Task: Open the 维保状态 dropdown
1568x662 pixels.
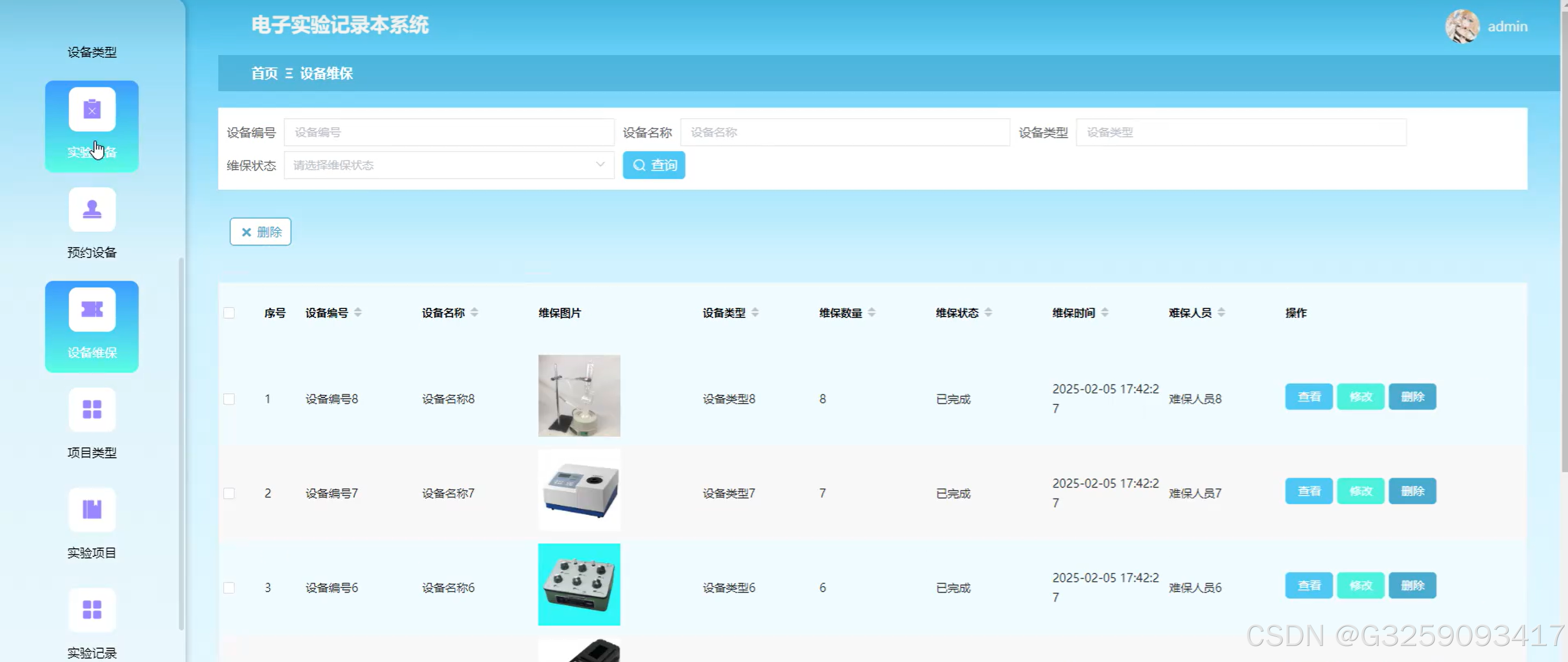Action: 449,165
